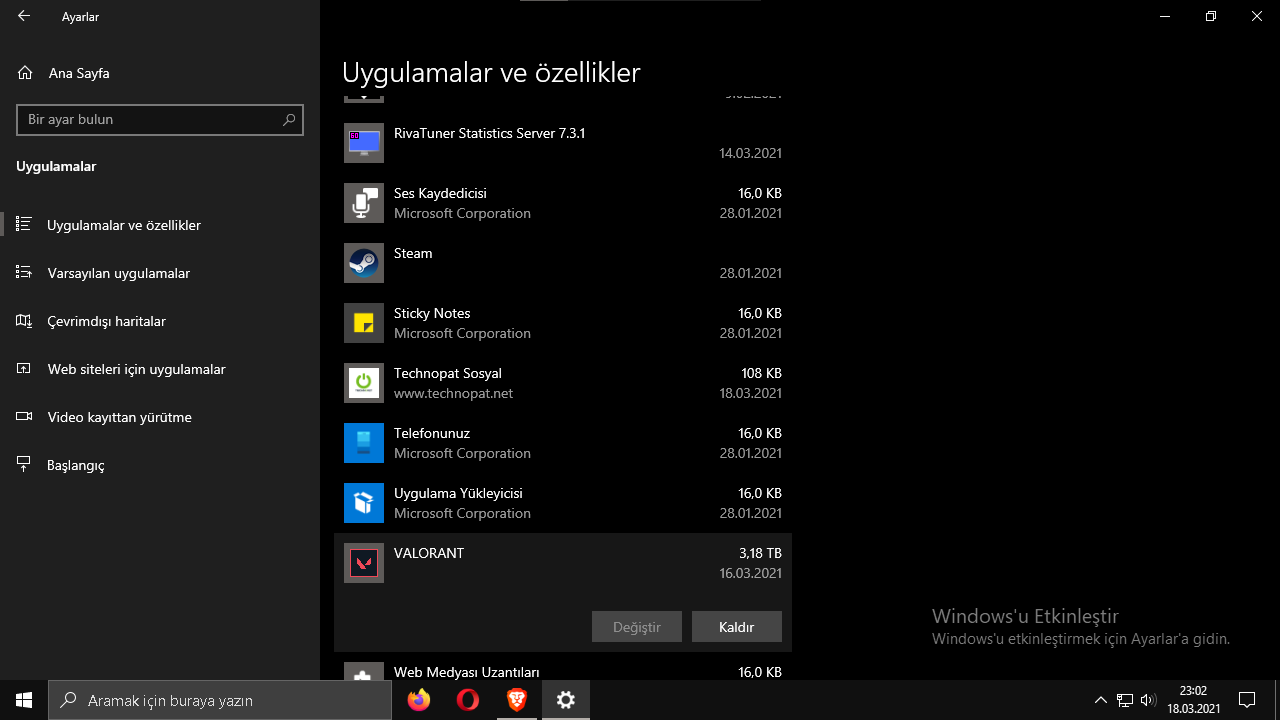
Task: Open Varsayılan uygulamalar section
Action: click(x=160, y=273)
